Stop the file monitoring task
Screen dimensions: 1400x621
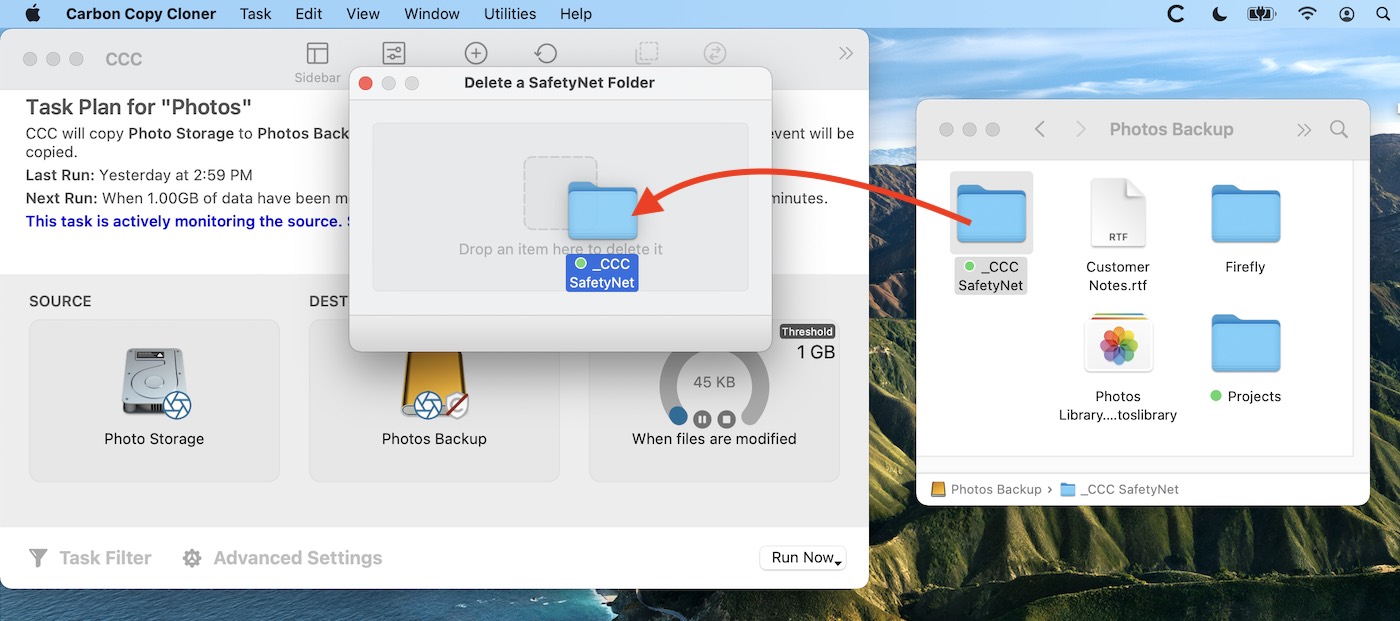tap(727, 419)
